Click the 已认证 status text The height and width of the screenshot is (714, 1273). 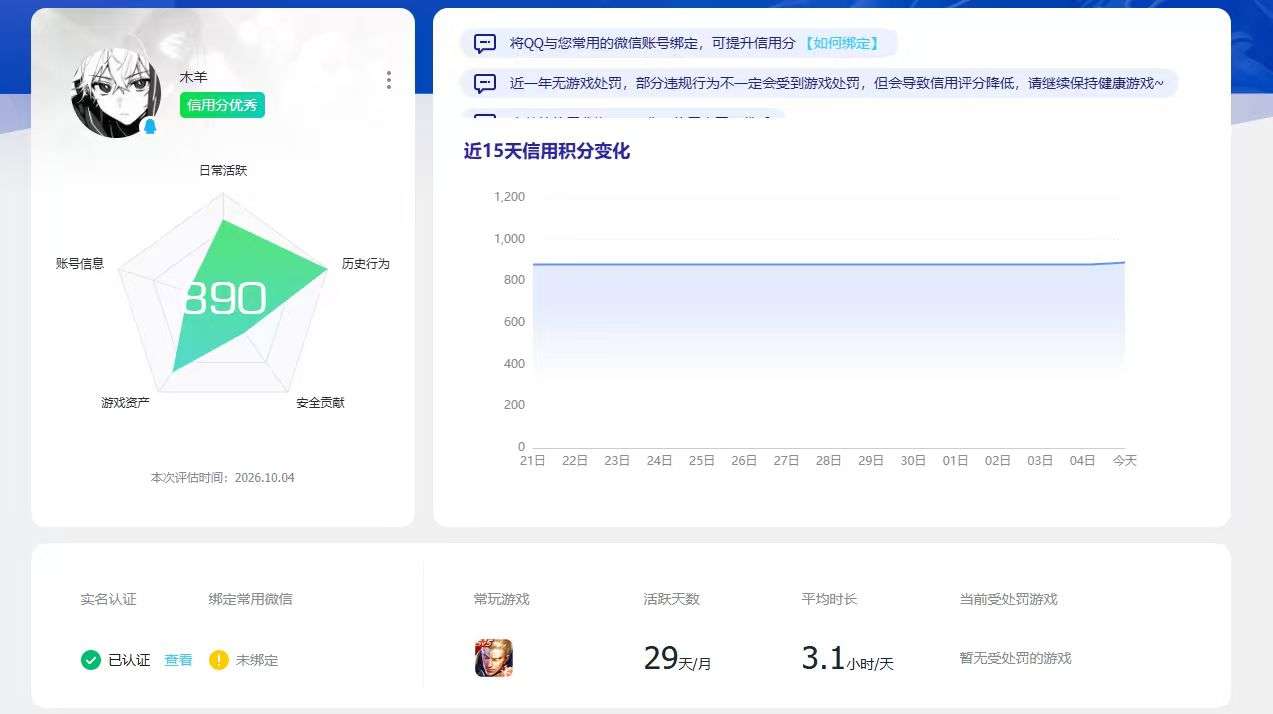point(129,660)
